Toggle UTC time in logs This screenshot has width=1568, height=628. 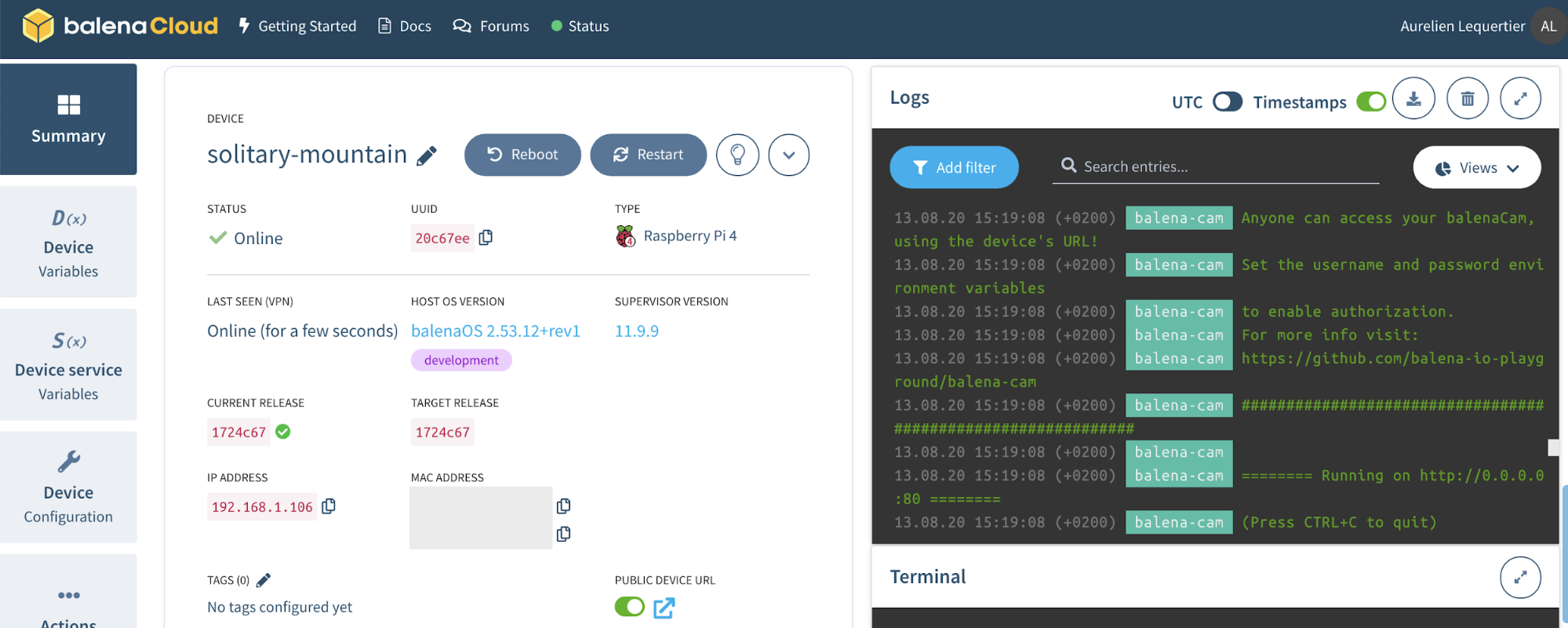point(1228,102)
